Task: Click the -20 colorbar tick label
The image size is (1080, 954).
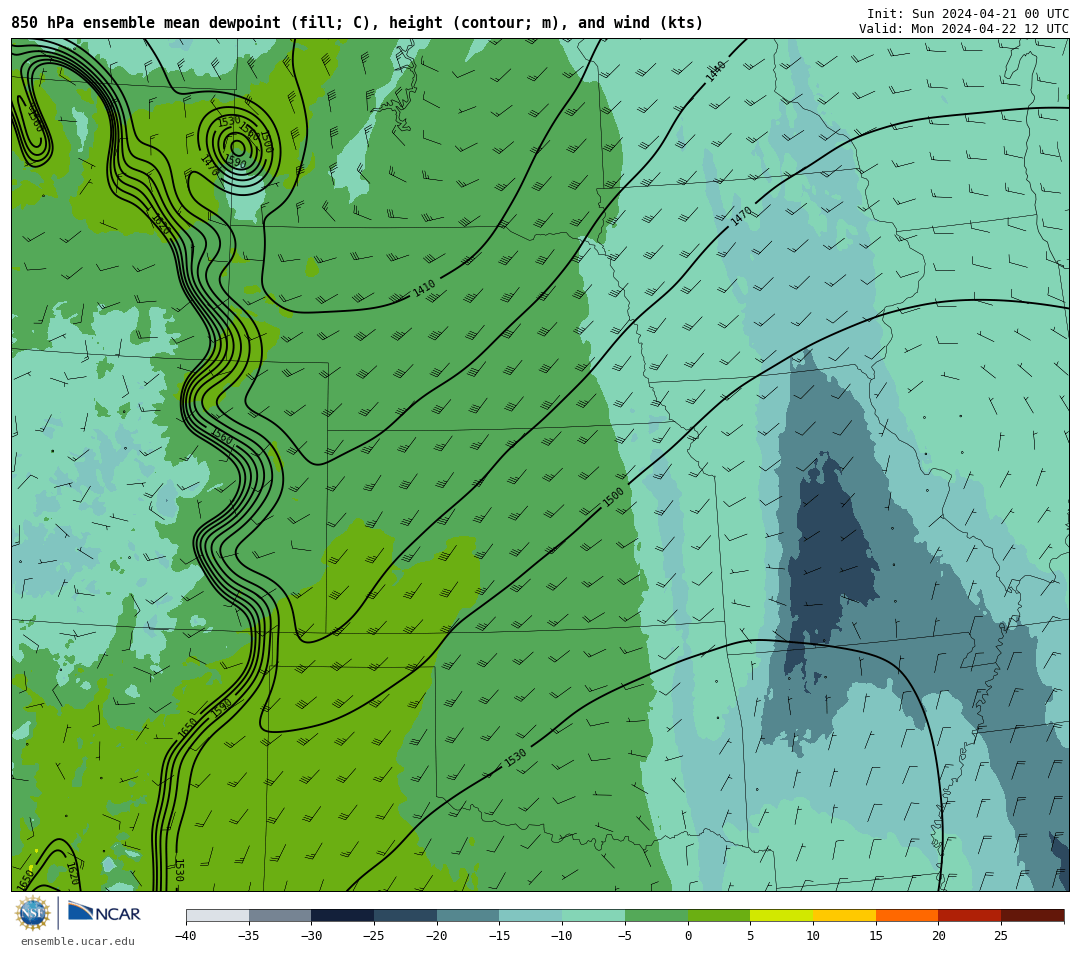Action: (437, 935)
